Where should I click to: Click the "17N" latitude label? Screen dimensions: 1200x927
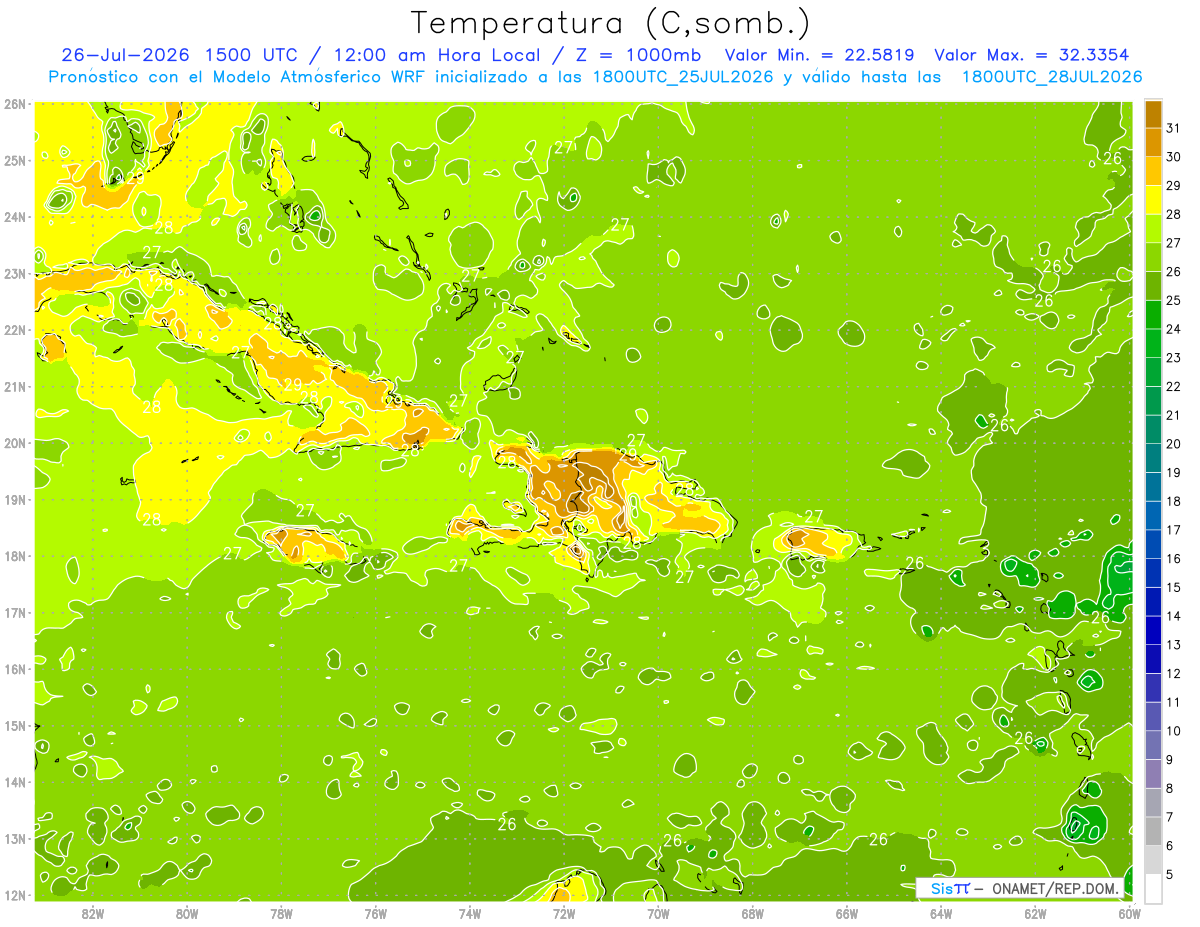pyautogui.click(x=15, y=612)
